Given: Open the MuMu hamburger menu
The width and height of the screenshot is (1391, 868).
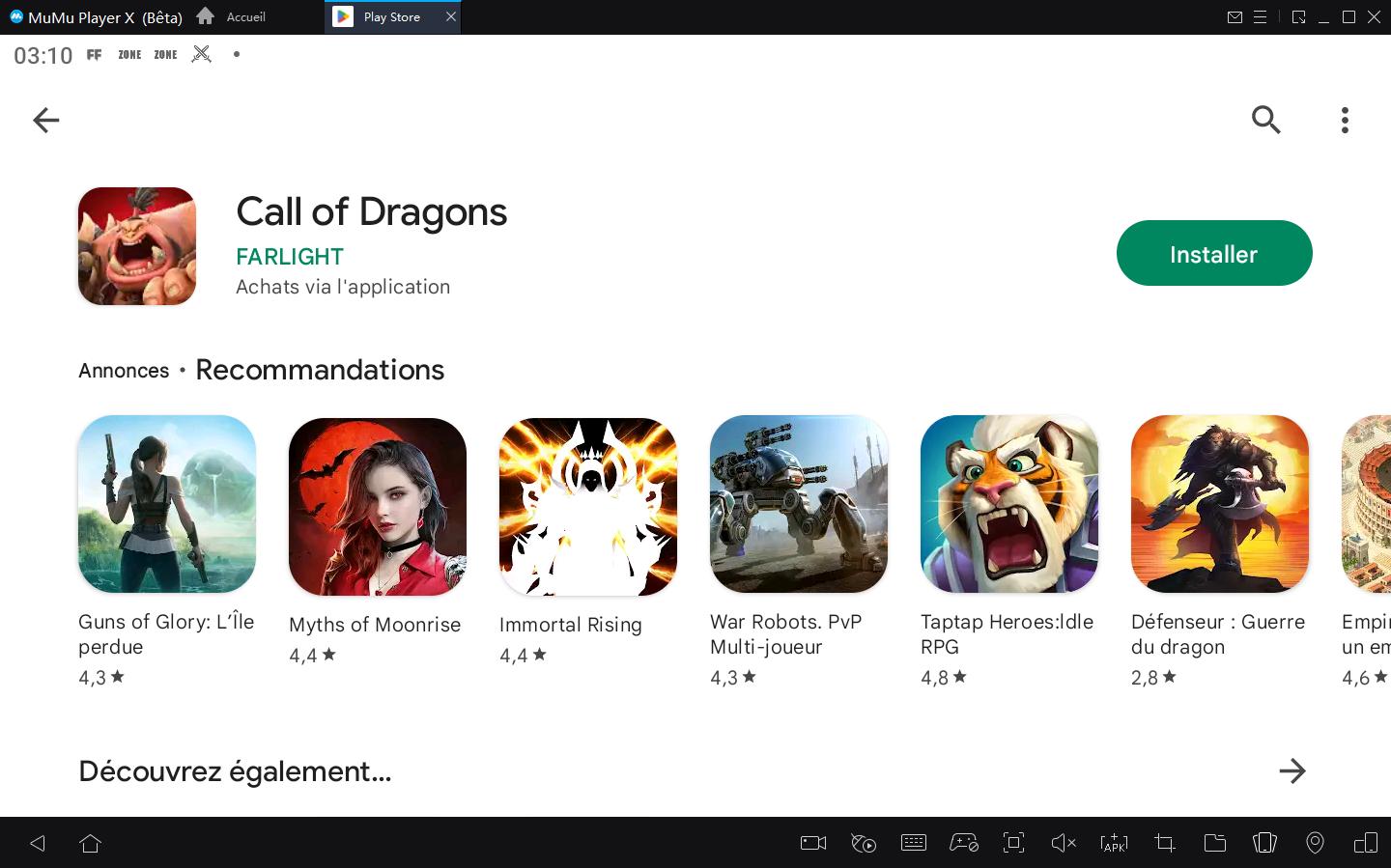Looking at the screenshot, I should pos(1260,17).
